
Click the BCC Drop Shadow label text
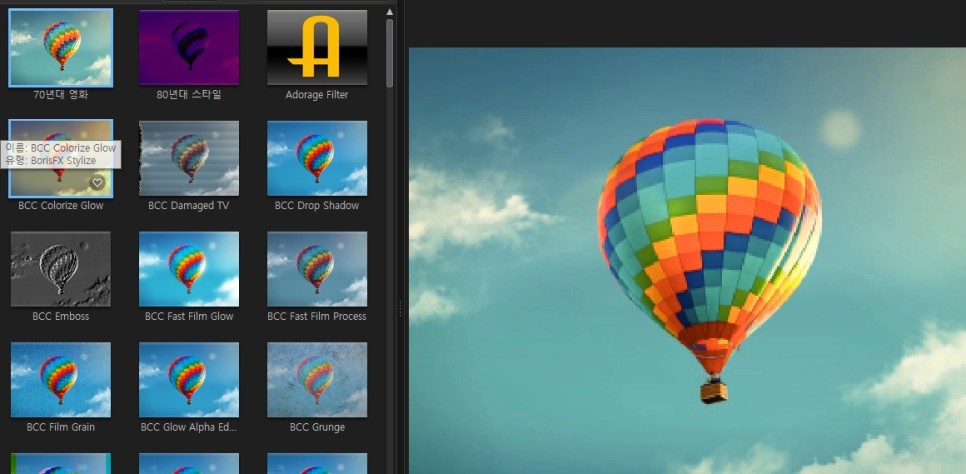[317, 206]
